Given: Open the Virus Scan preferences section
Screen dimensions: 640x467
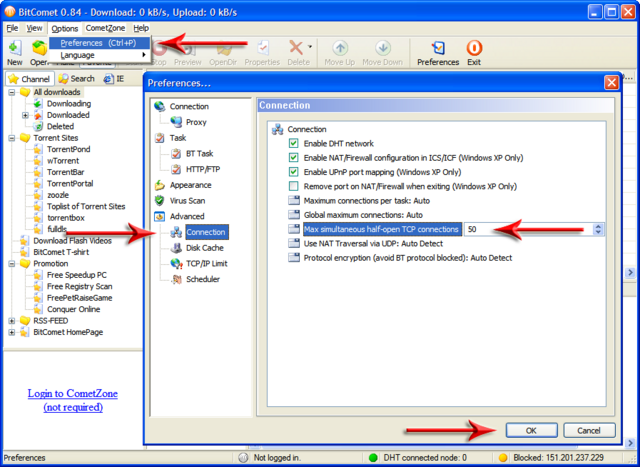Looking at the screenshot, I should (187, 201).
